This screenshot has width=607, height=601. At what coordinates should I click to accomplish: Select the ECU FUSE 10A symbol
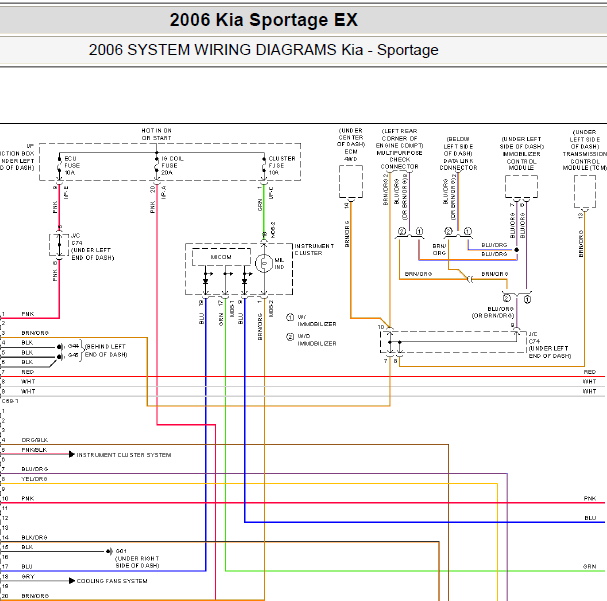(60, 166)
